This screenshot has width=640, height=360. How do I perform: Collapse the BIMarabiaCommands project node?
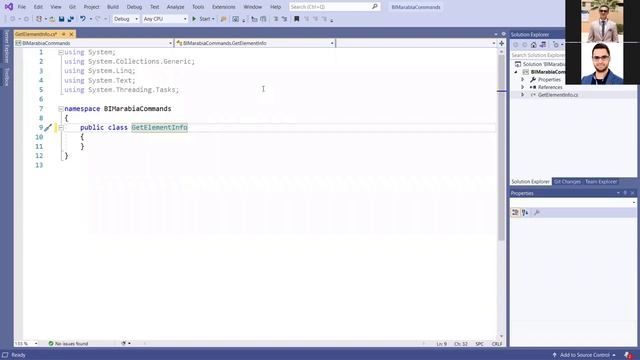(516, 72)
